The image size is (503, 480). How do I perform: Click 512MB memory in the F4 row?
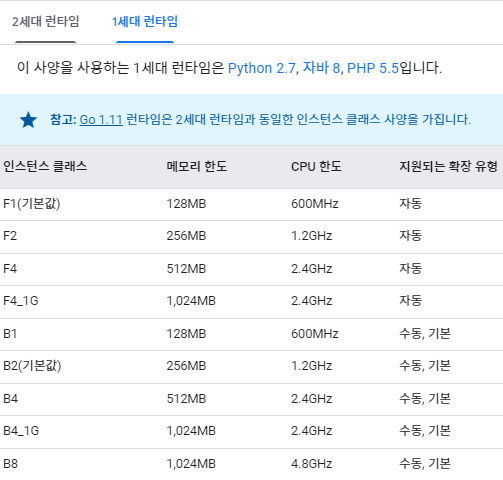click(x=186, y=269)
